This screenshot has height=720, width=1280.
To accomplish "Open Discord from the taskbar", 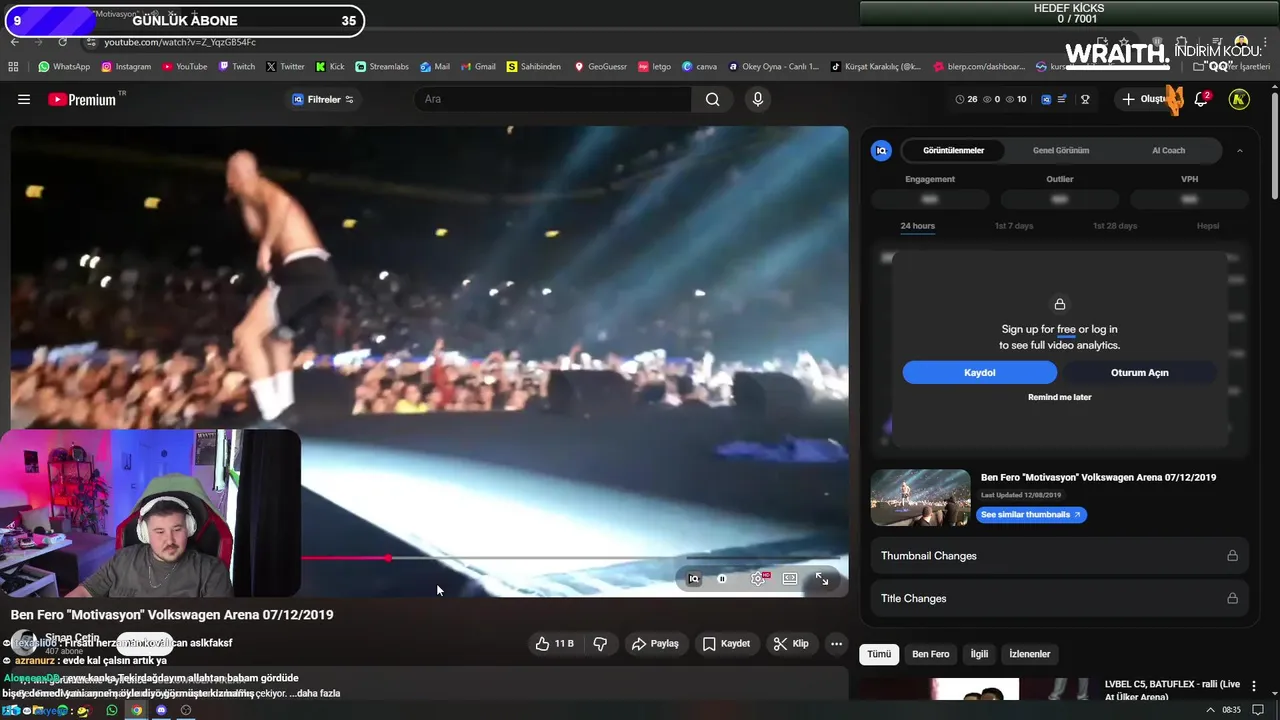I will (x=161, y=710).
